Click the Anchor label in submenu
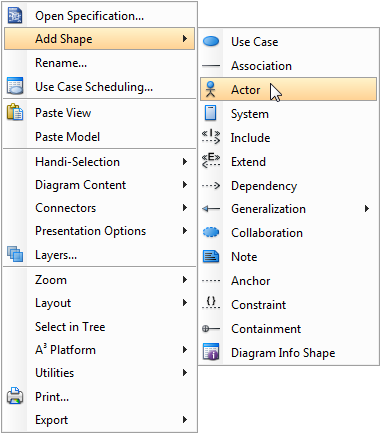This screenshot has height=434, width=381. click(251, 281)
